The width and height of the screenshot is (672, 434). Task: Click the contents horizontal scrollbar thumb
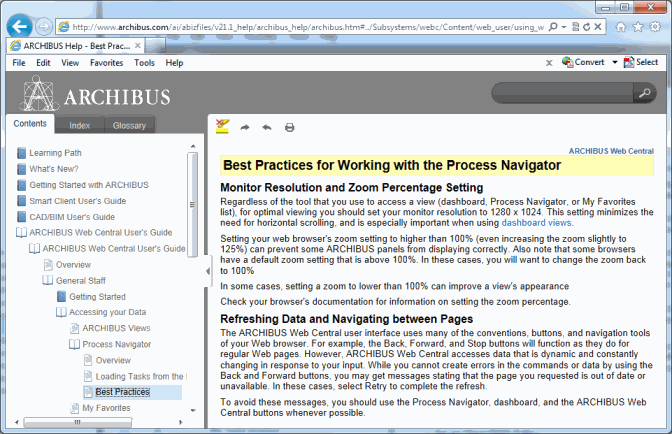point(77,422)
